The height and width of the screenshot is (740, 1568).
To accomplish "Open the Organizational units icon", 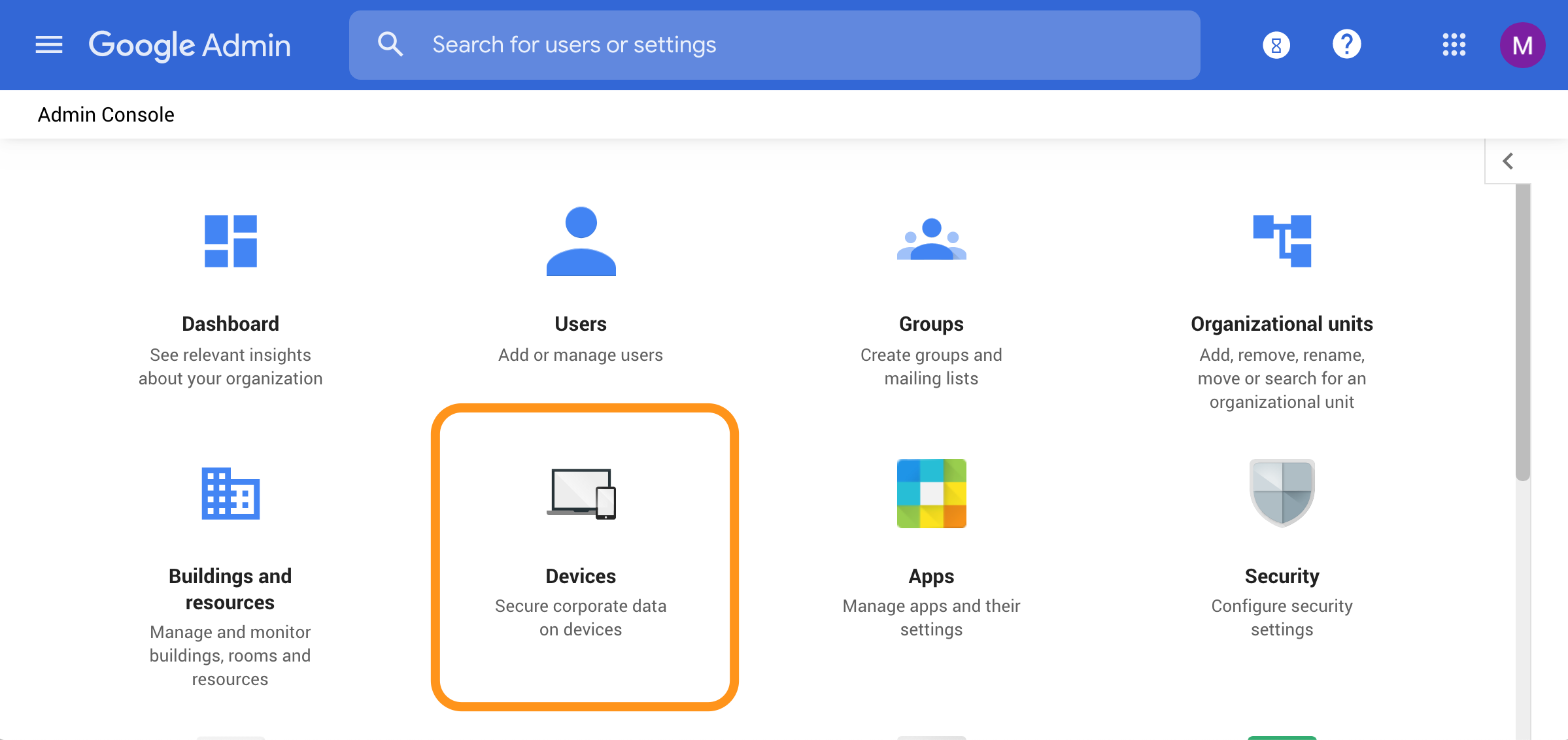I will click(1282, 241).
